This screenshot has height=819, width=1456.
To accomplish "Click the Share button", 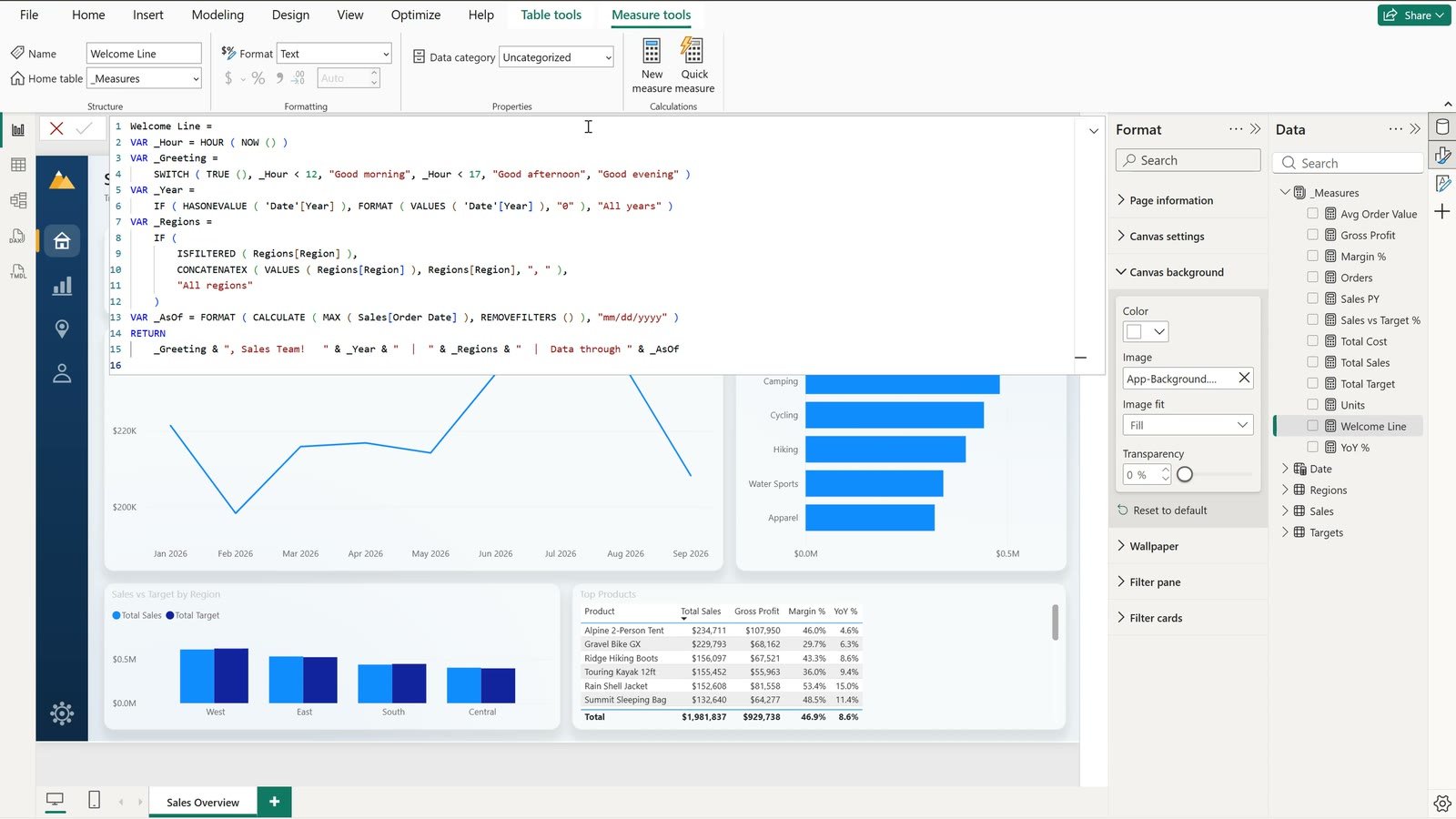I will [x=1414, y=15].
